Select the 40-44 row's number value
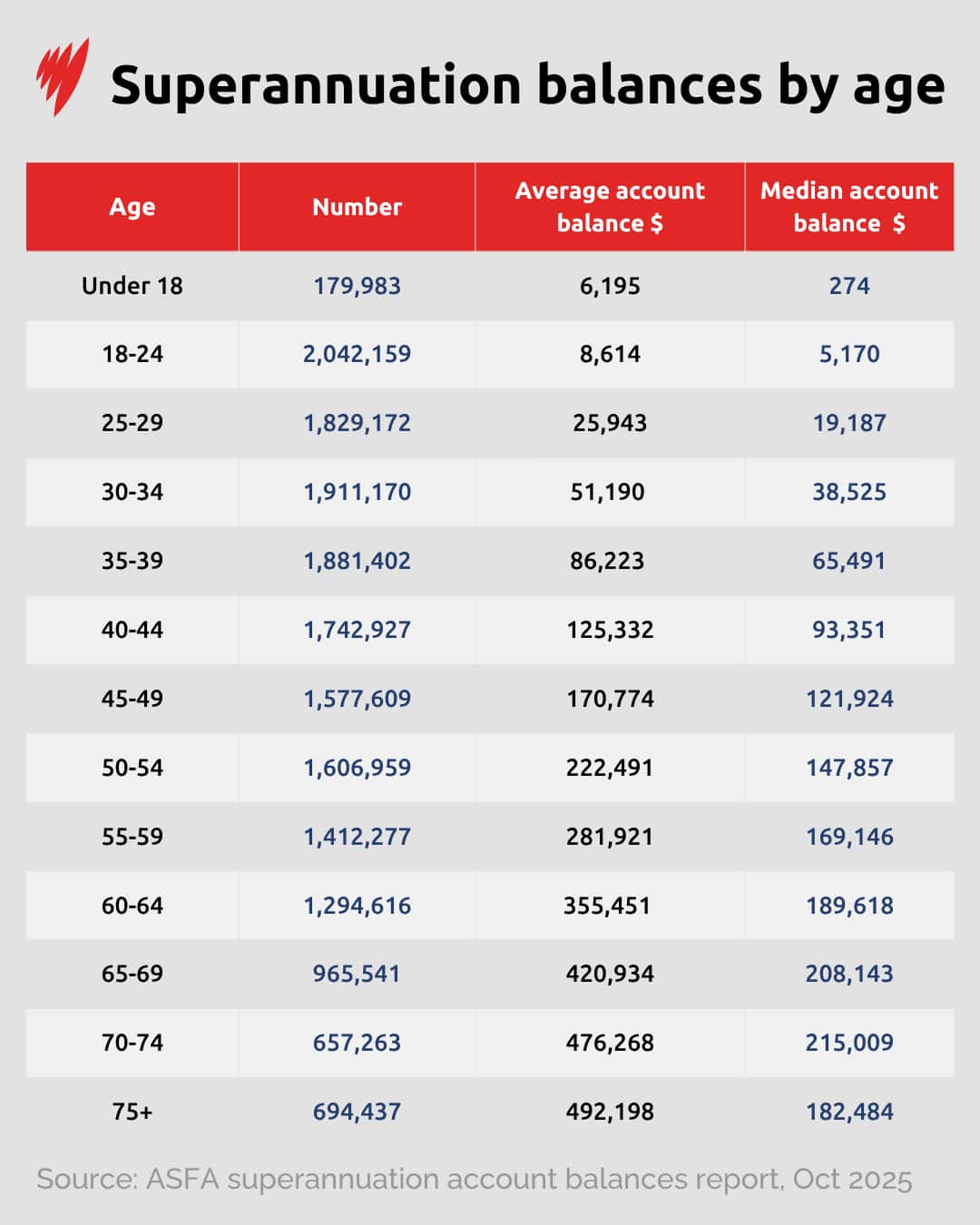The height and width of the screenshot is (1225, 980). [357, 630]
